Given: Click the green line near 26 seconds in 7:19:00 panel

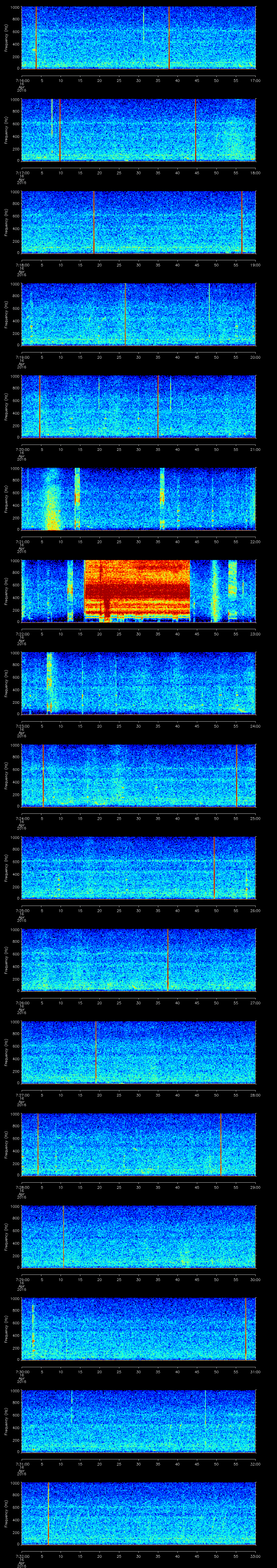Looking at the screenshot, I should 126,315.
